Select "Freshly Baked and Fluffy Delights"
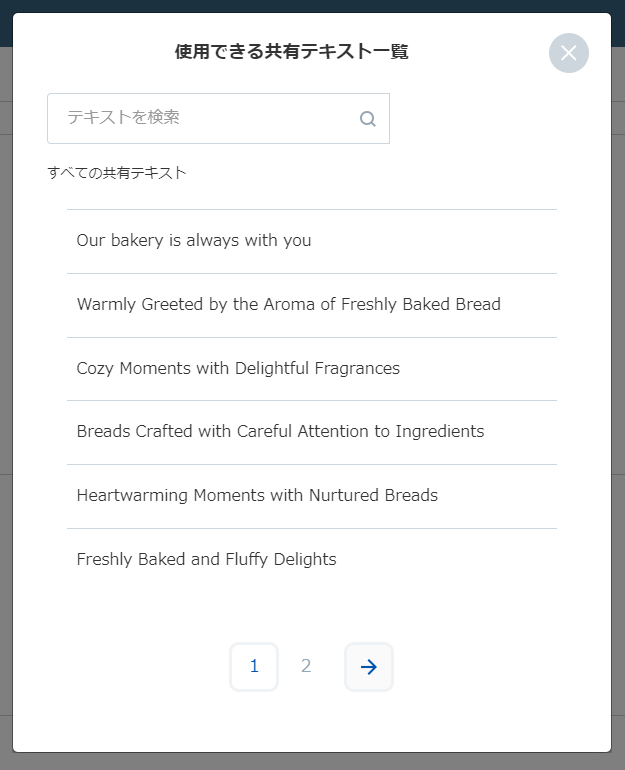The height and width of the screenshot is (770, 625). (206, 560)
